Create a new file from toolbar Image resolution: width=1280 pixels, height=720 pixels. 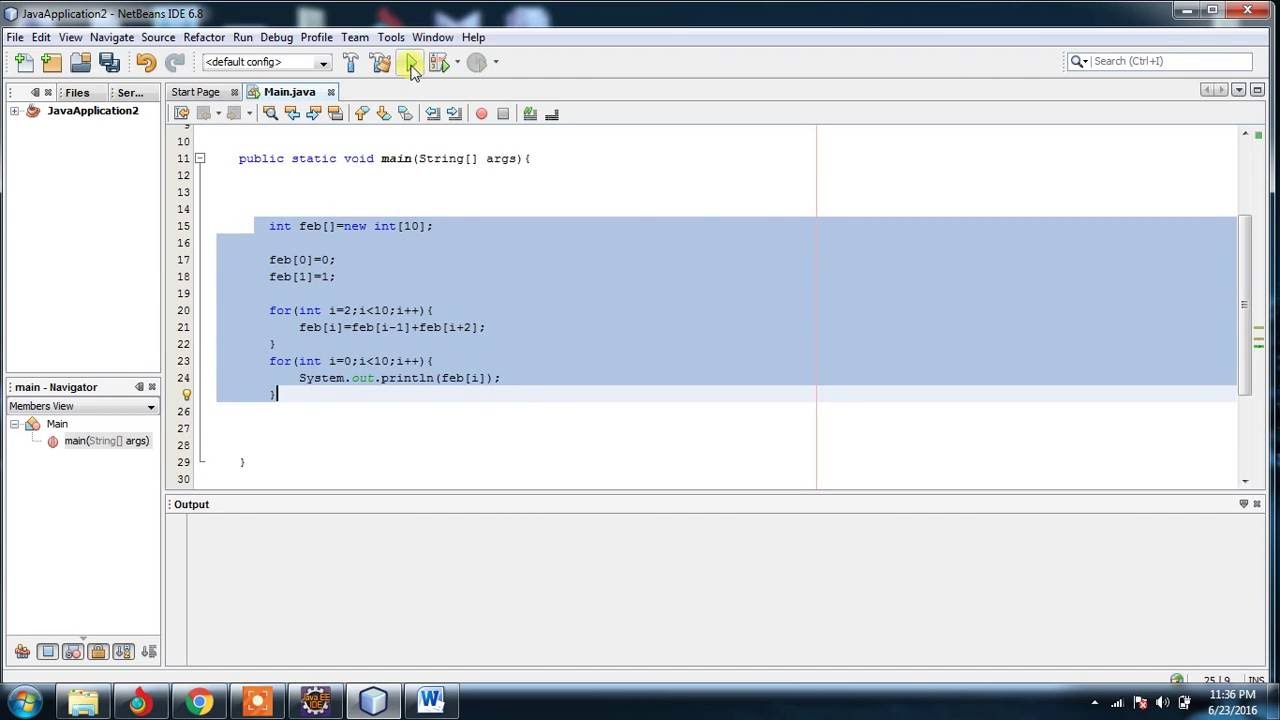click(x=23, y=62)
